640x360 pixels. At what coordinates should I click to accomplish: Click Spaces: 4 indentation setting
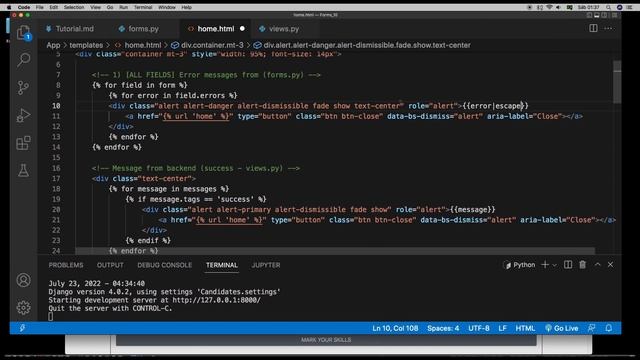coord(443,328)
